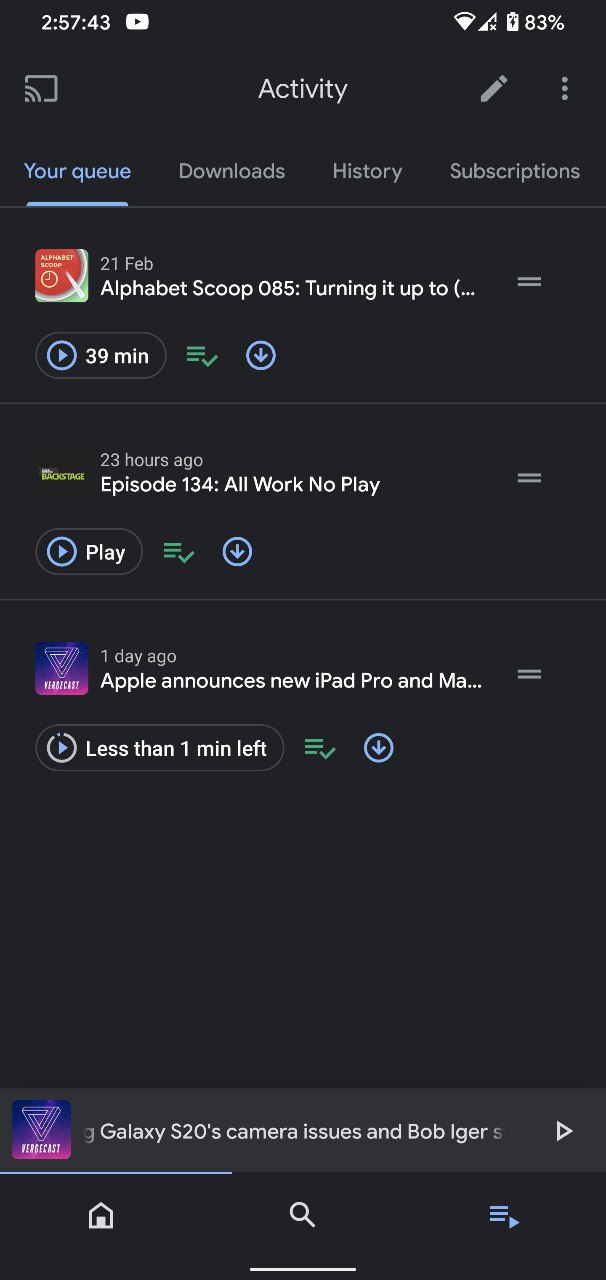Grab the drag handle next to Alphabet Scoop

tap(529, 281)
